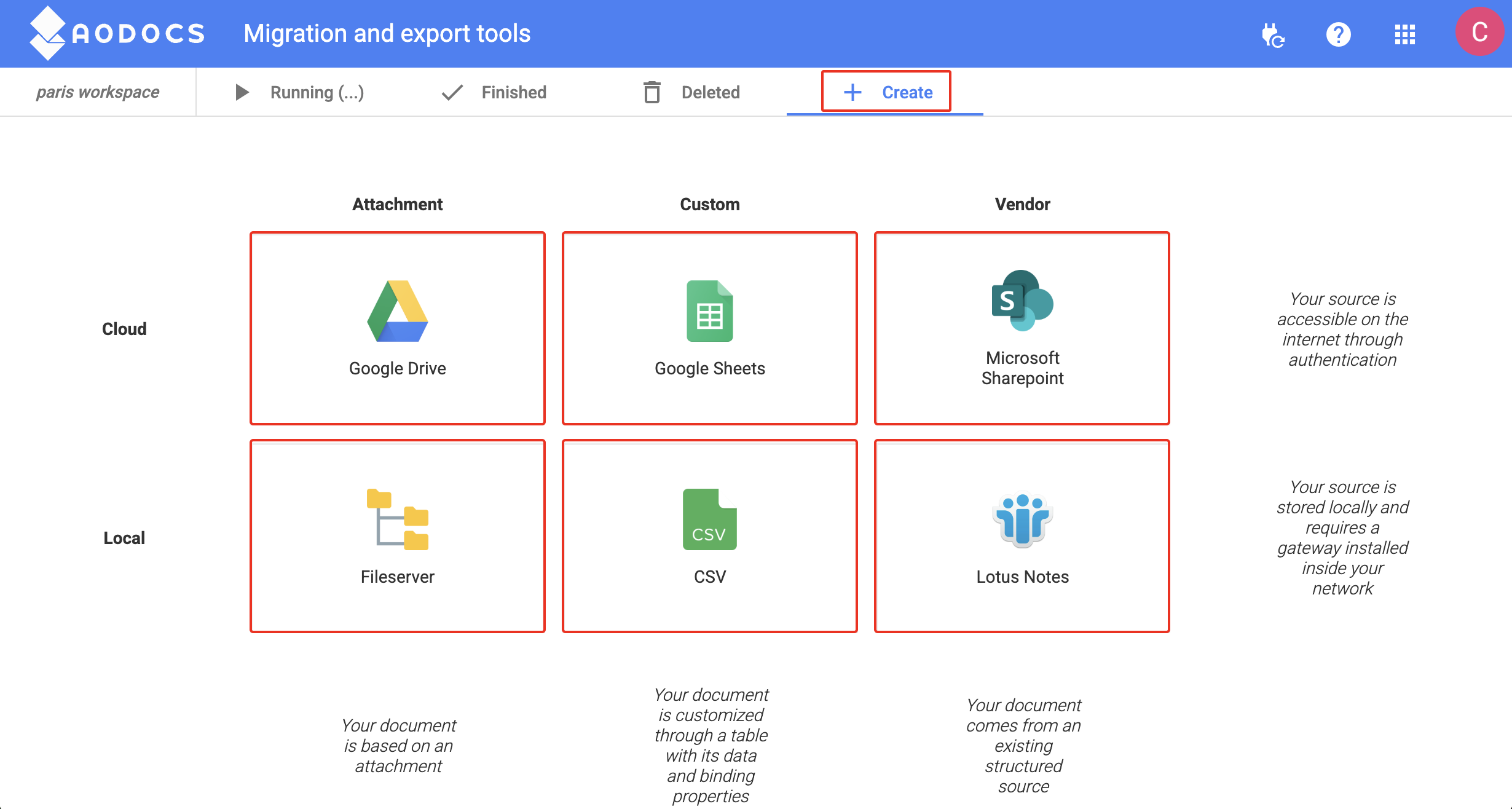Screen dimensions: 1512x809
Task: Click the trash icon beside Deleted
Action: [652, 92]
